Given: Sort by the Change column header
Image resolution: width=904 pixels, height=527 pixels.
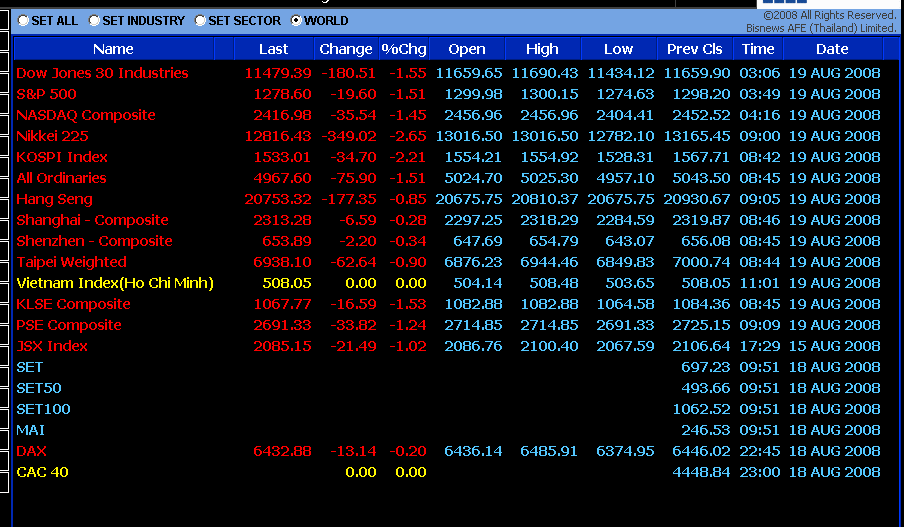Looking at the screenshot, I should [346, 49].
